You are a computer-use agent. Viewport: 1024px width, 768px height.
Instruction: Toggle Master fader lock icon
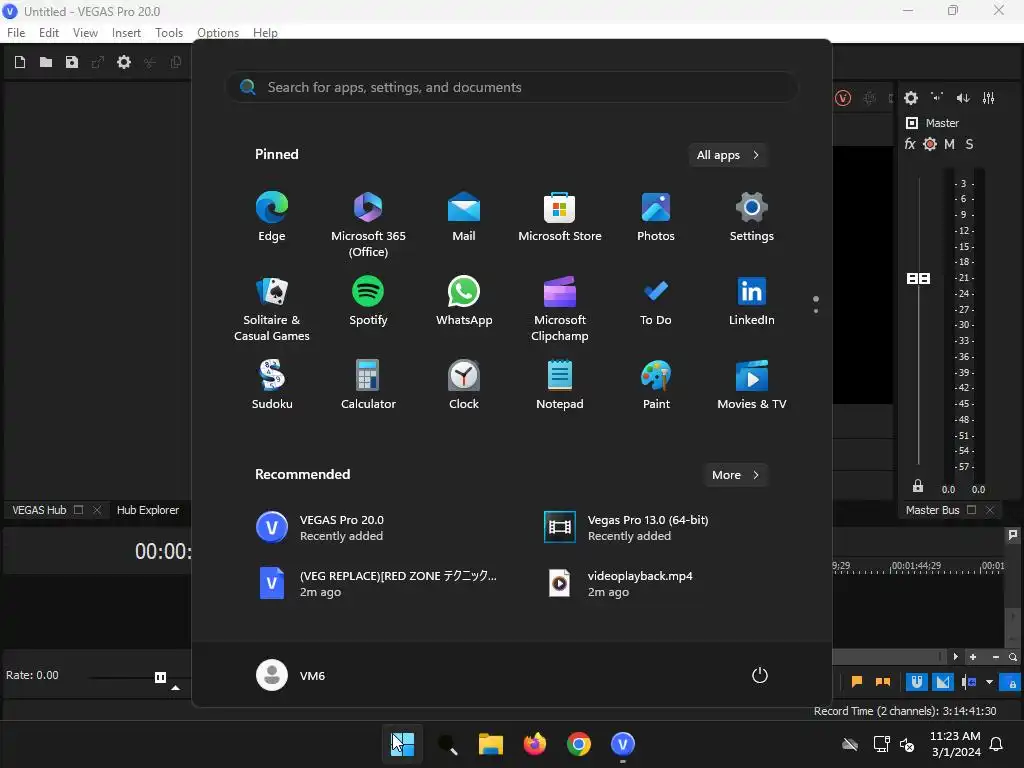pos(918,486)
